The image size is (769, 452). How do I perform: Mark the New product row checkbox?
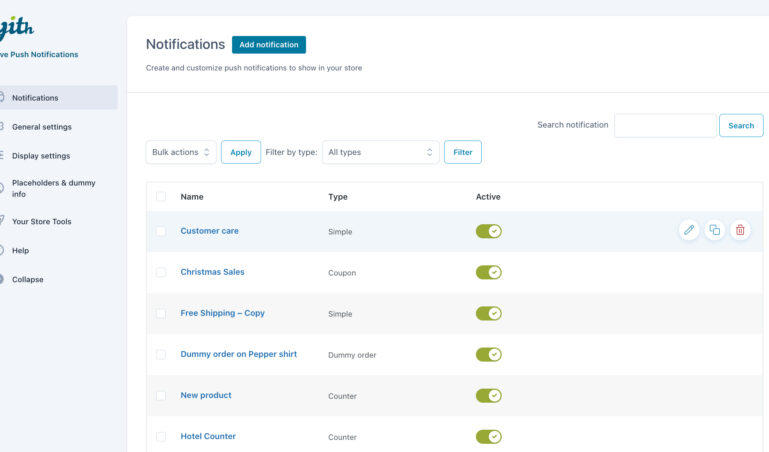(161, 396)
